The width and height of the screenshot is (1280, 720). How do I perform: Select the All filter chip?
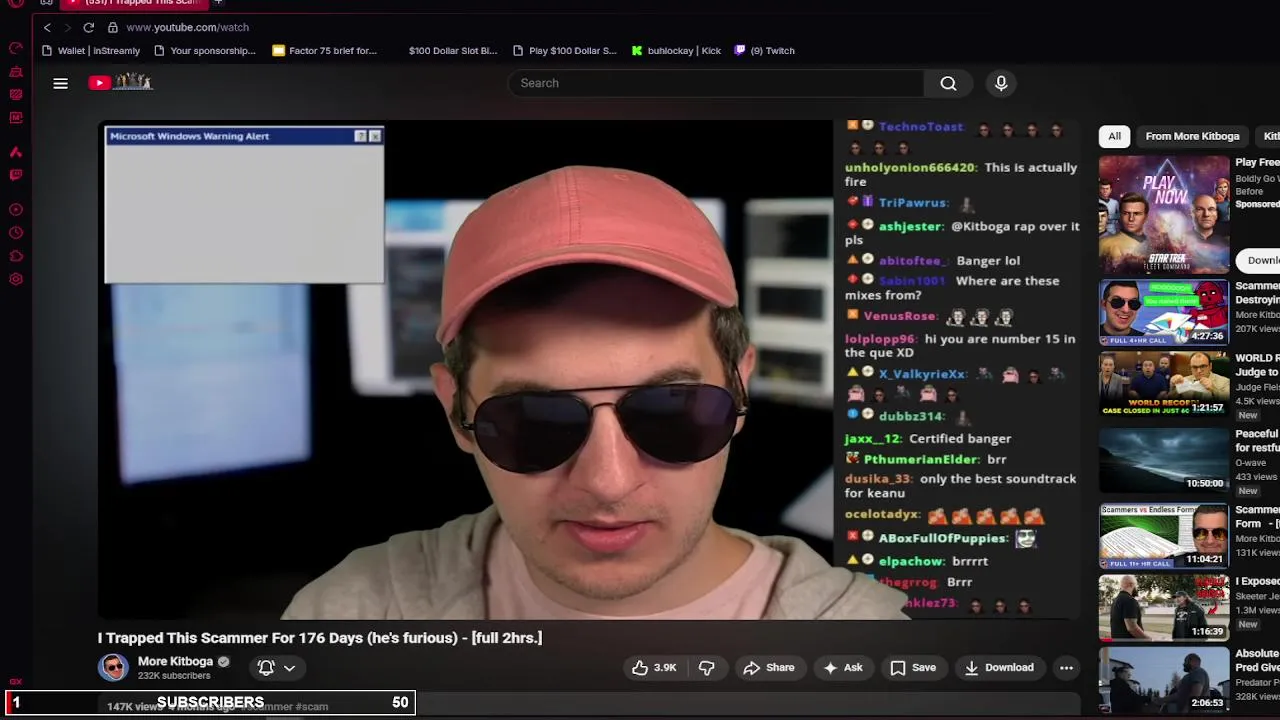coord(1114,136)
